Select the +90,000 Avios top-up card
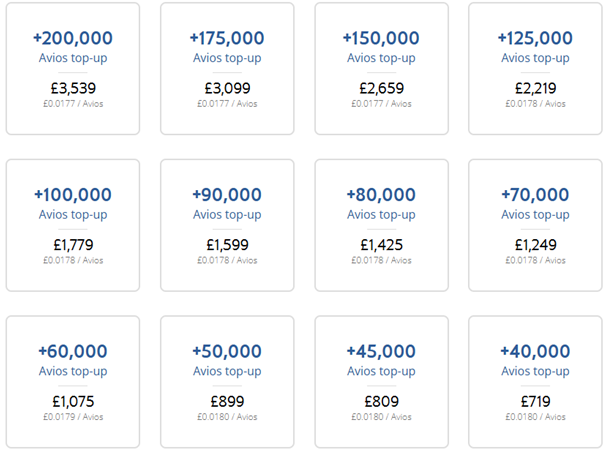Screen dimensions: 609x454 (227, 225)
